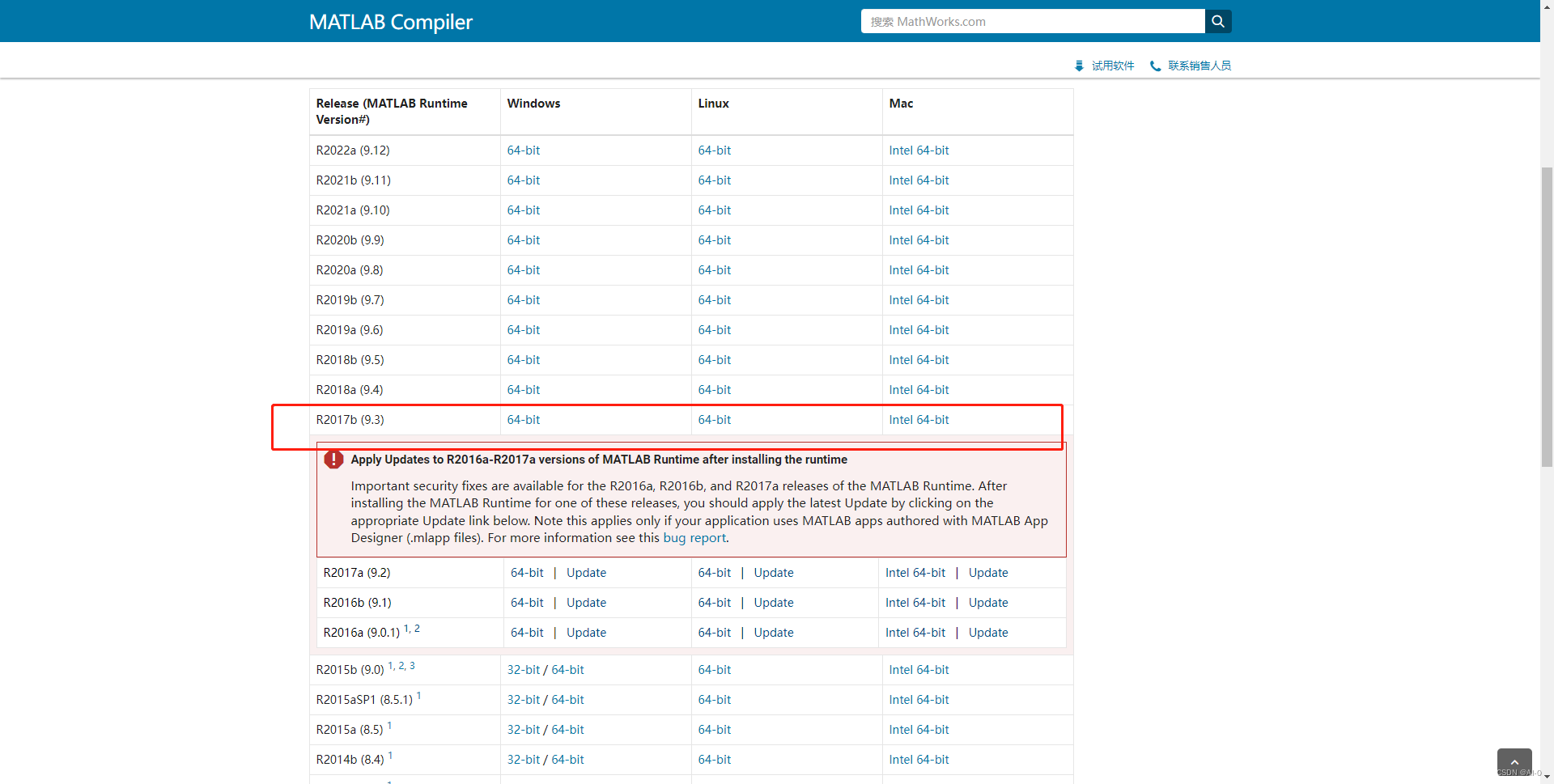Download R2021b Windows 64-bit runtime
Screen dimensions: 1554x784
(x=524, y=180)
